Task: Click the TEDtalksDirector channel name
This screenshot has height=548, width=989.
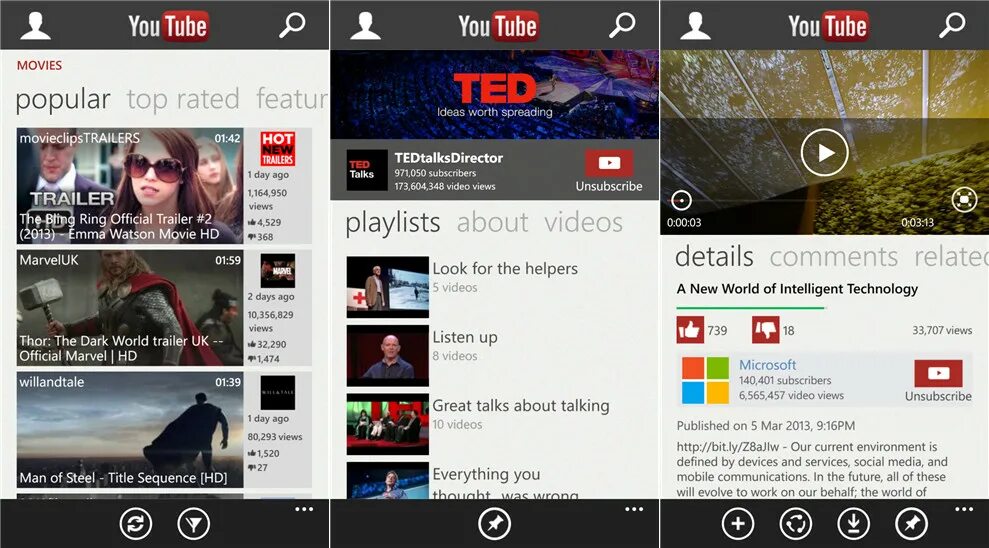Action: (x=448, y=158)
